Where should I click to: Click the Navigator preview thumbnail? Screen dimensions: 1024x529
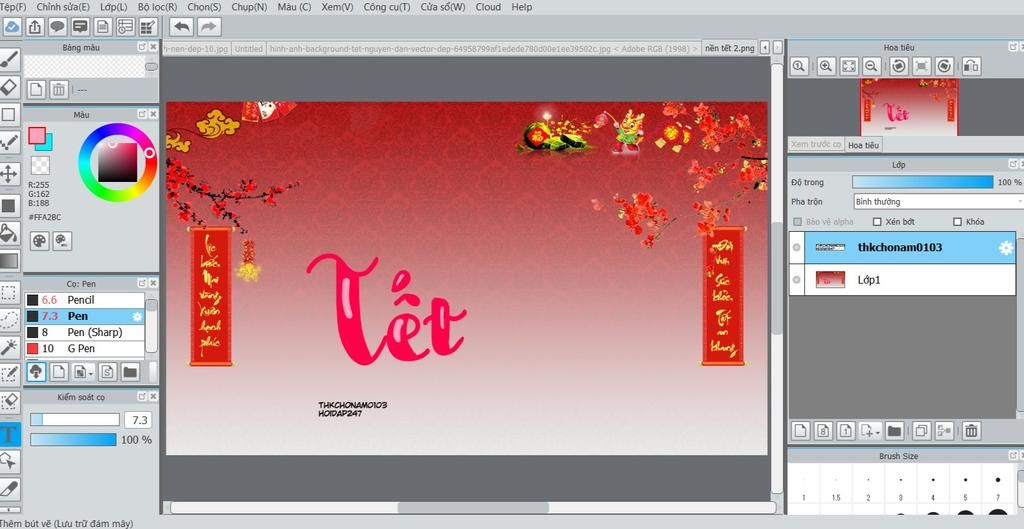tap(910, 107)
